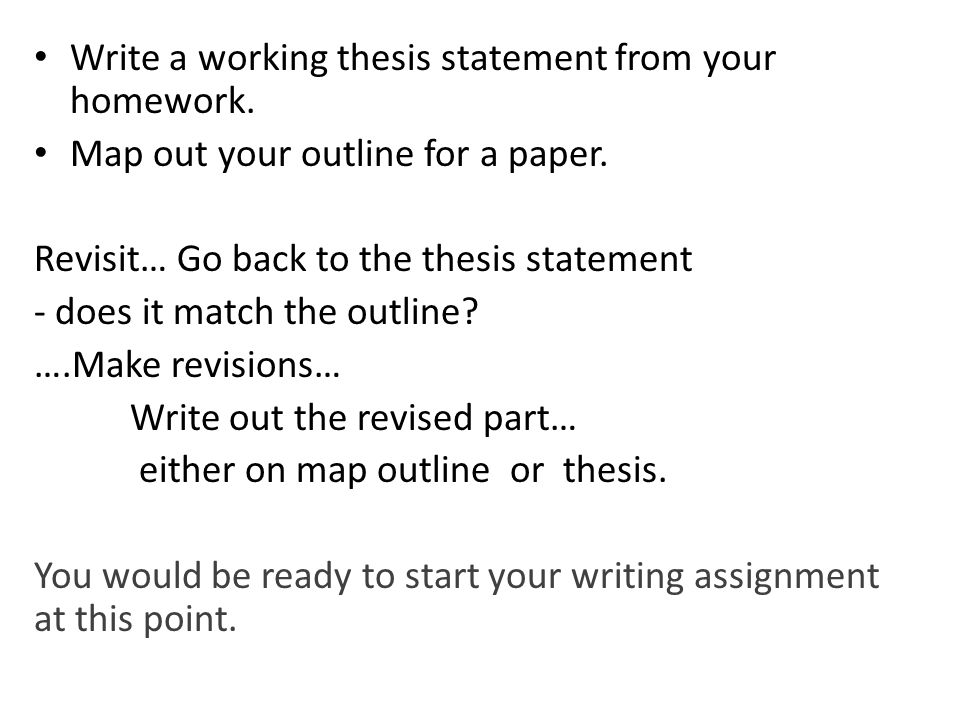Image resolution: width=960 pixels, height=720 pixels.
Task: Click the 'Write out the revised part…' line
Action: point(353,418)
